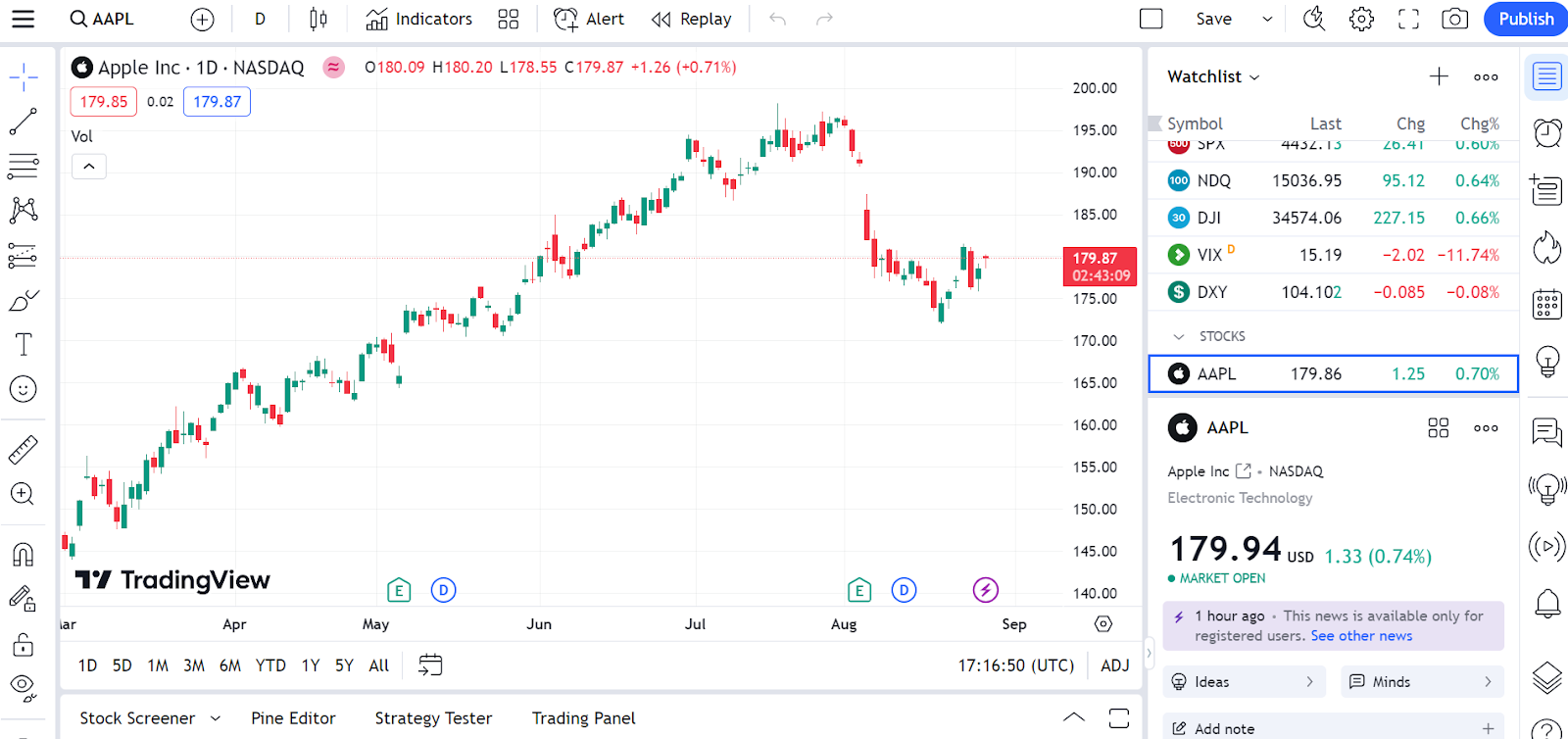Open indicator templates grid

tap(508, 19)
